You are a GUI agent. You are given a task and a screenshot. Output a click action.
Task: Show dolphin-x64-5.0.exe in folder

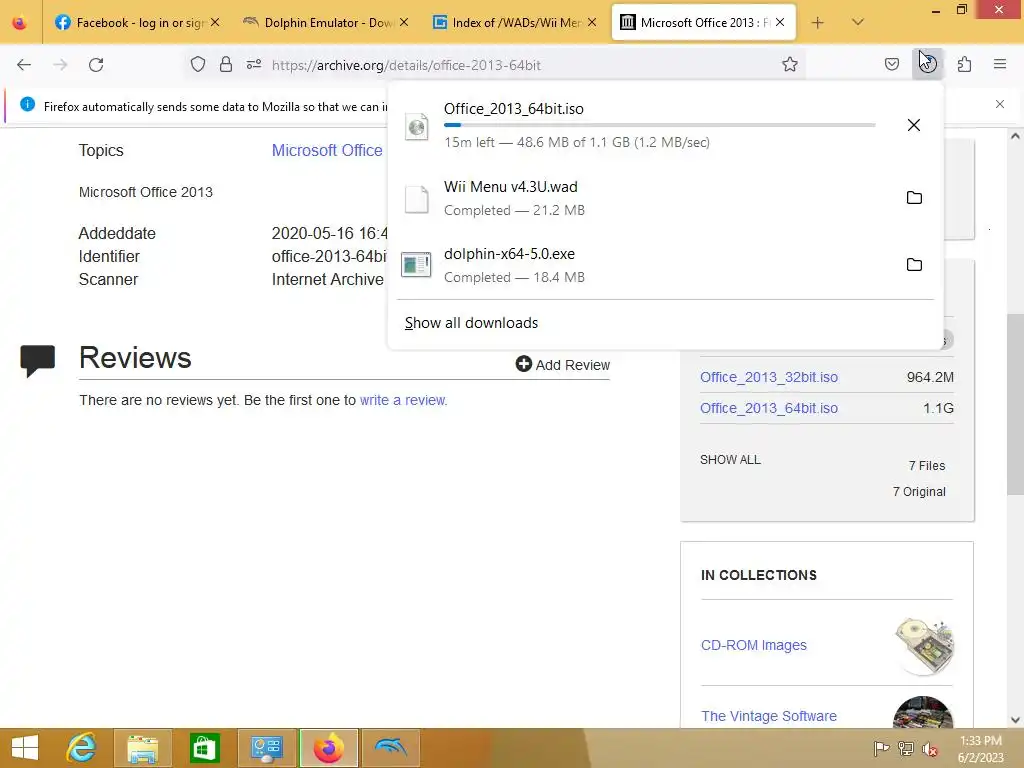click(x=914, y=264)
